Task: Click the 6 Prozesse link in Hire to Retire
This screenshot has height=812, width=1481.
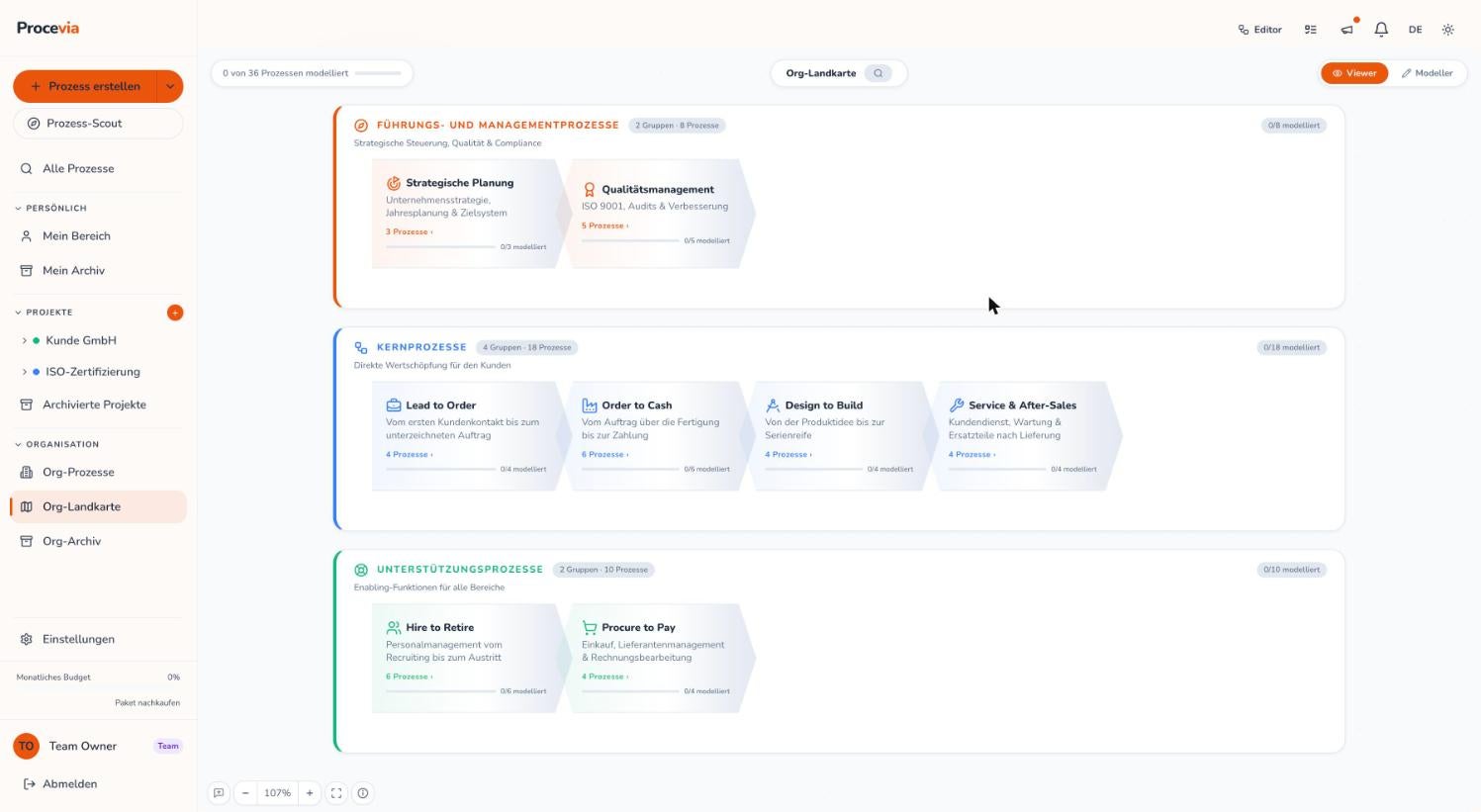Action: click(x=409, y=677)
